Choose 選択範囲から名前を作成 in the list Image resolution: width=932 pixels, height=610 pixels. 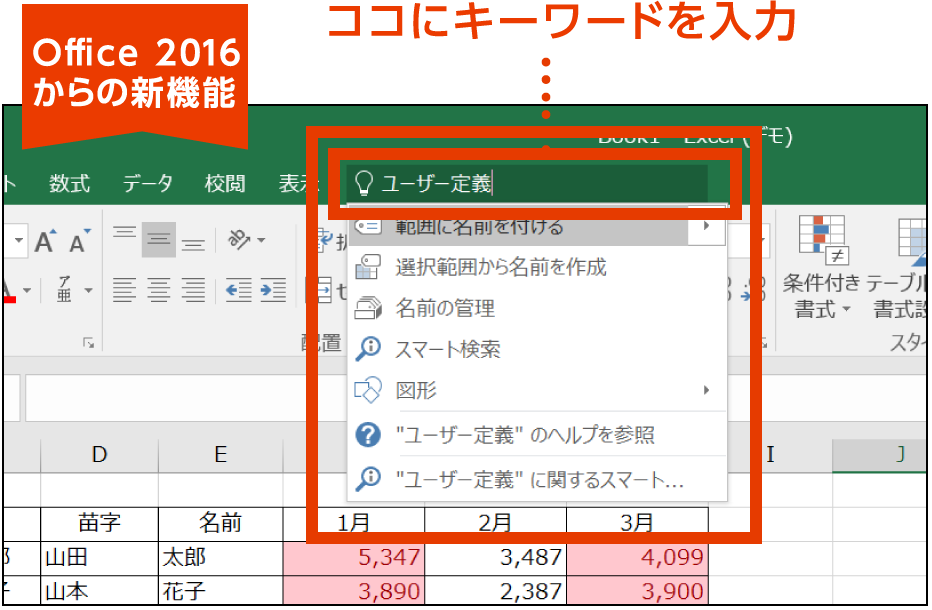tap(537, 267)
